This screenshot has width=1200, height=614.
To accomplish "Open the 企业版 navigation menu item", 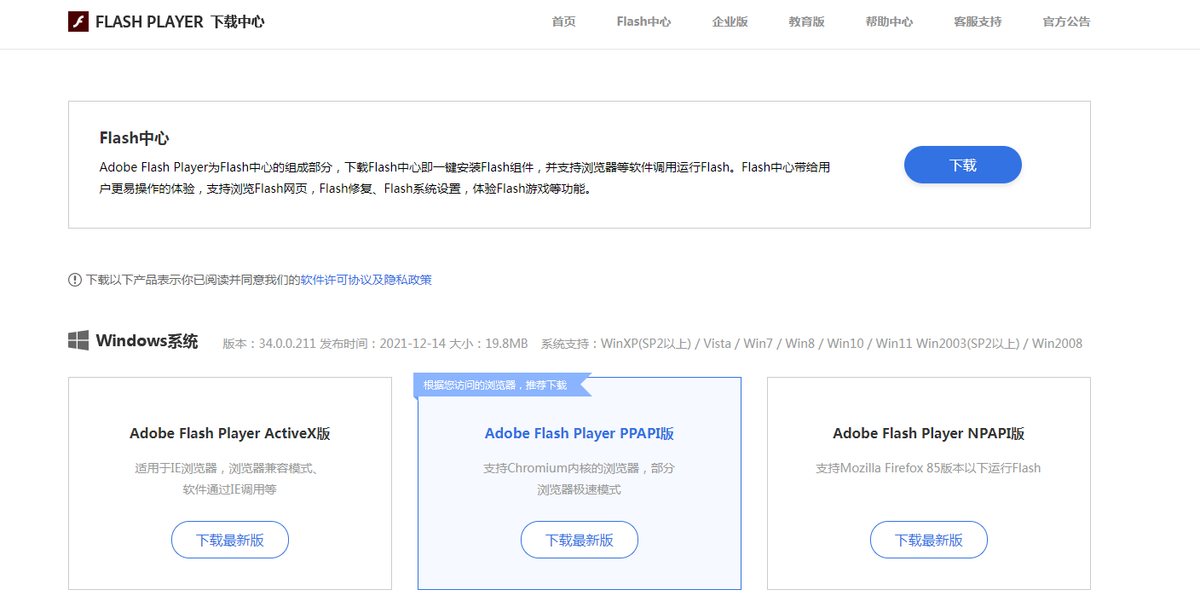I will coord(729,20).
